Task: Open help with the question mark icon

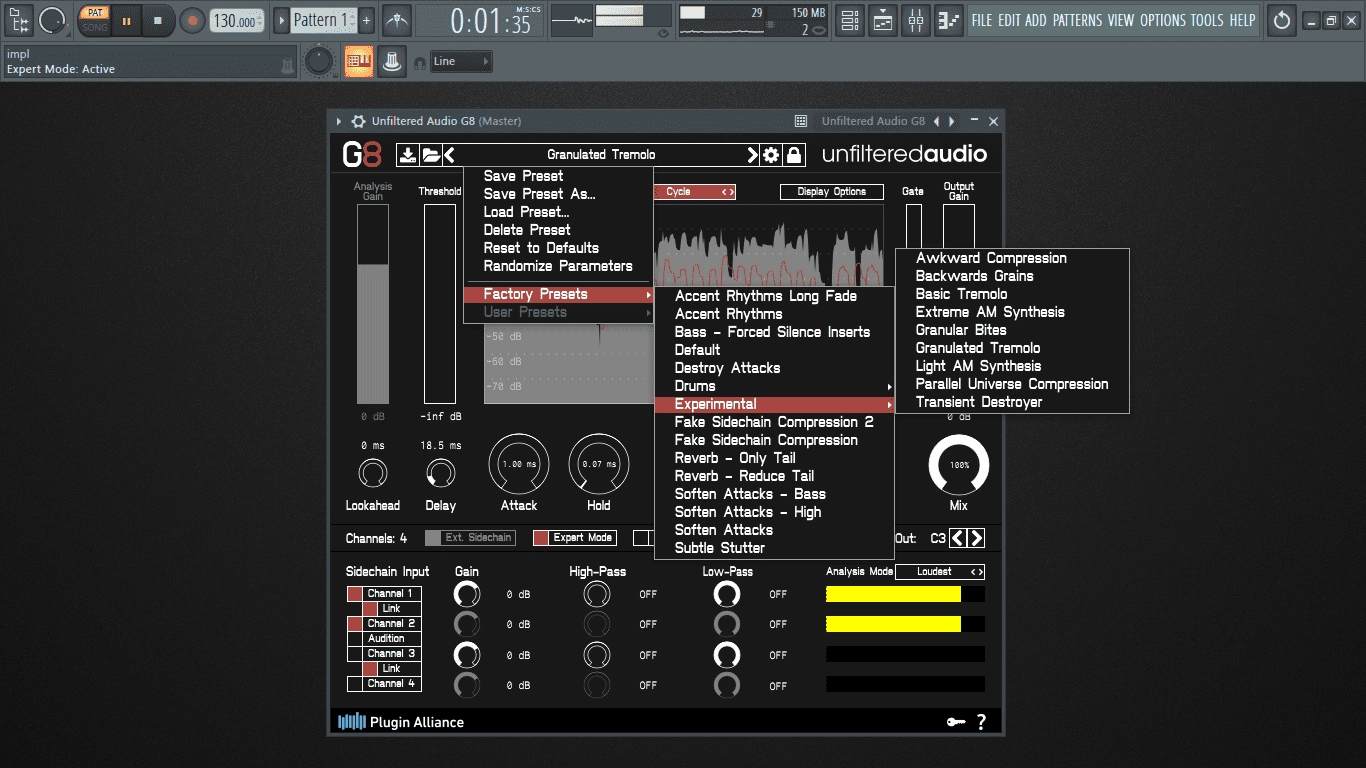Action: tap(981, 722)
